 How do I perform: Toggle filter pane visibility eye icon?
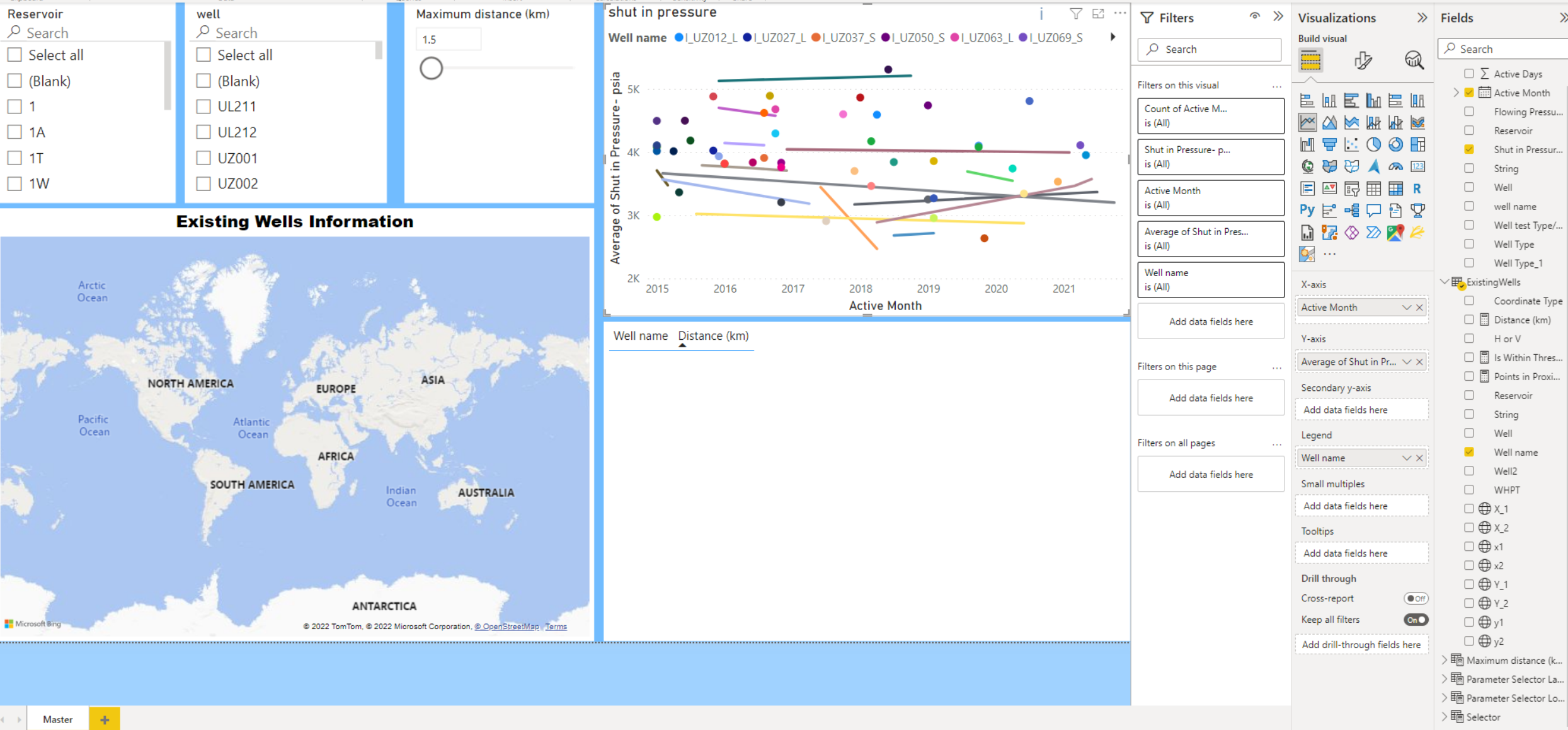[1255, 17]
